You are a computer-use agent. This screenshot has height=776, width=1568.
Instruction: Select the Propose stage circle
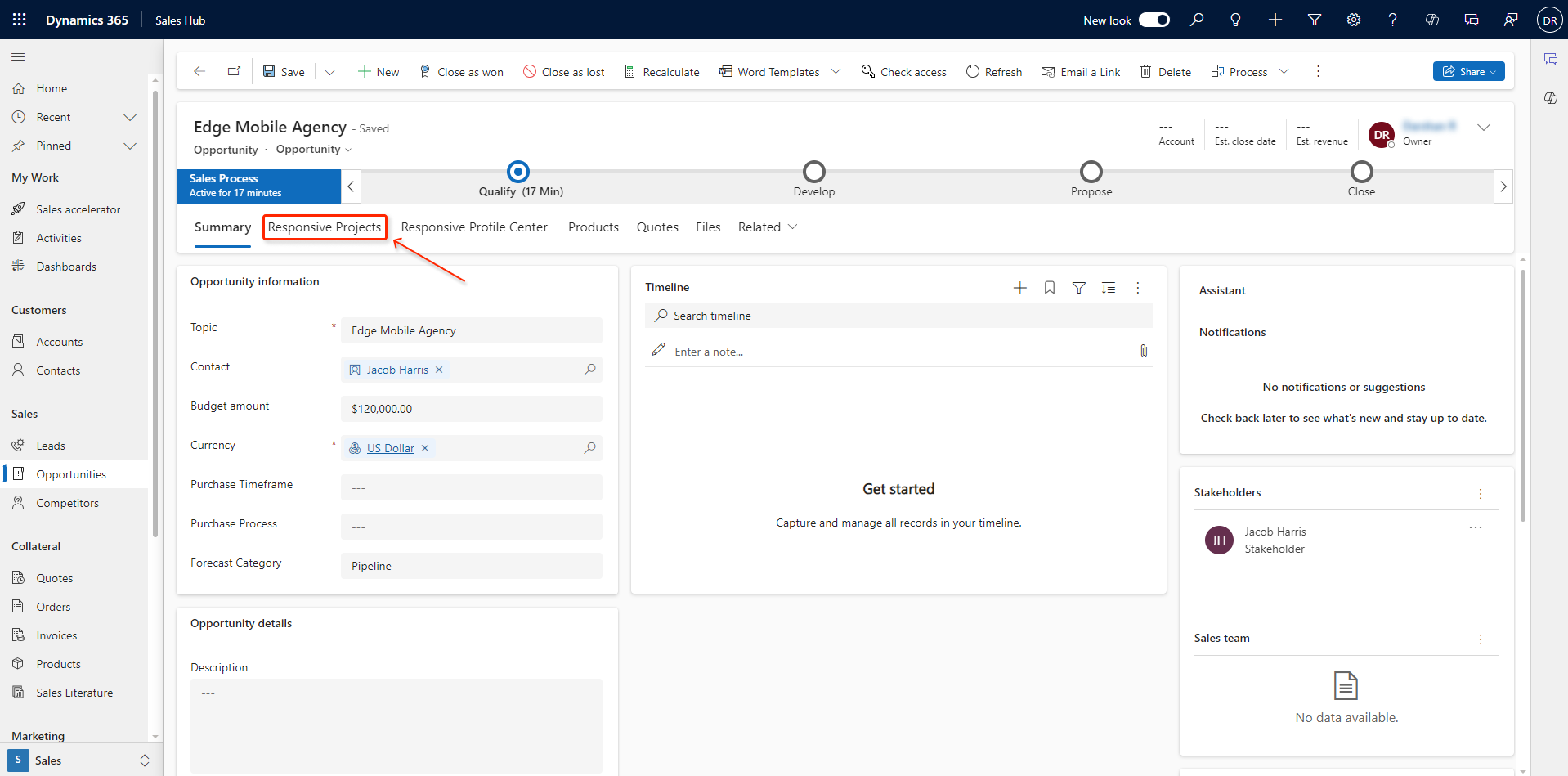1091,172
